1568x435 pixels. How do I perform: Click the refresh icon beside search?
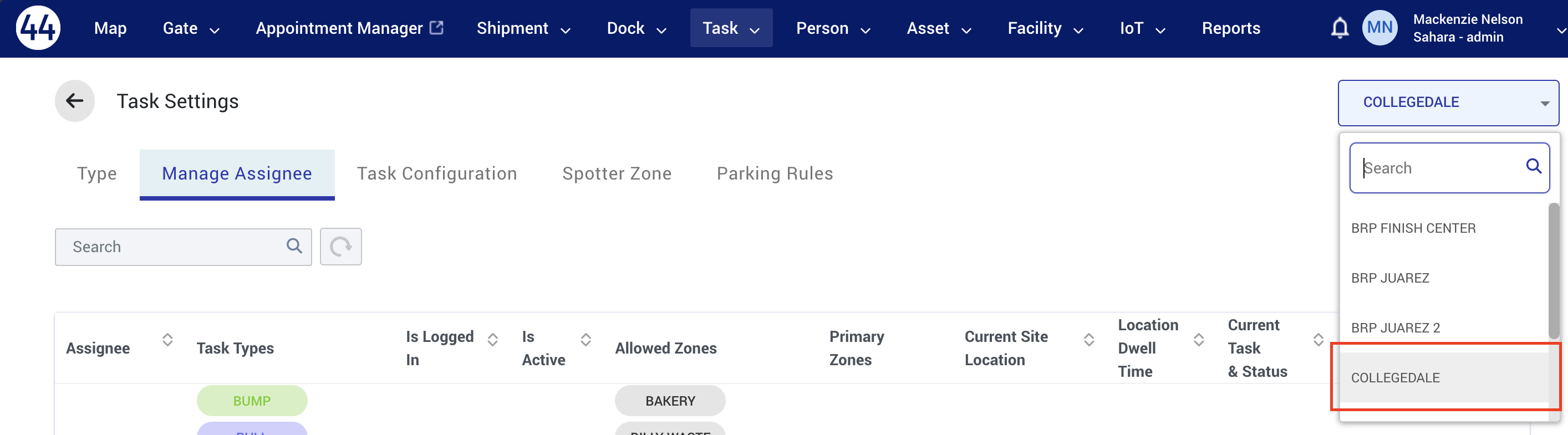tap(341, 247)
